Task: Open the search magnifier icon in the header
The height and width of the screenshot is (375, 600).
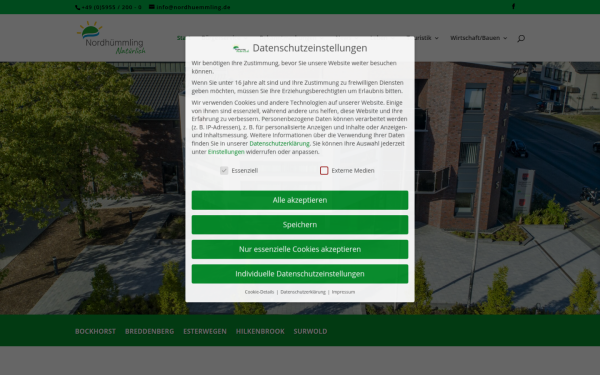Action: tap(521, 38)
